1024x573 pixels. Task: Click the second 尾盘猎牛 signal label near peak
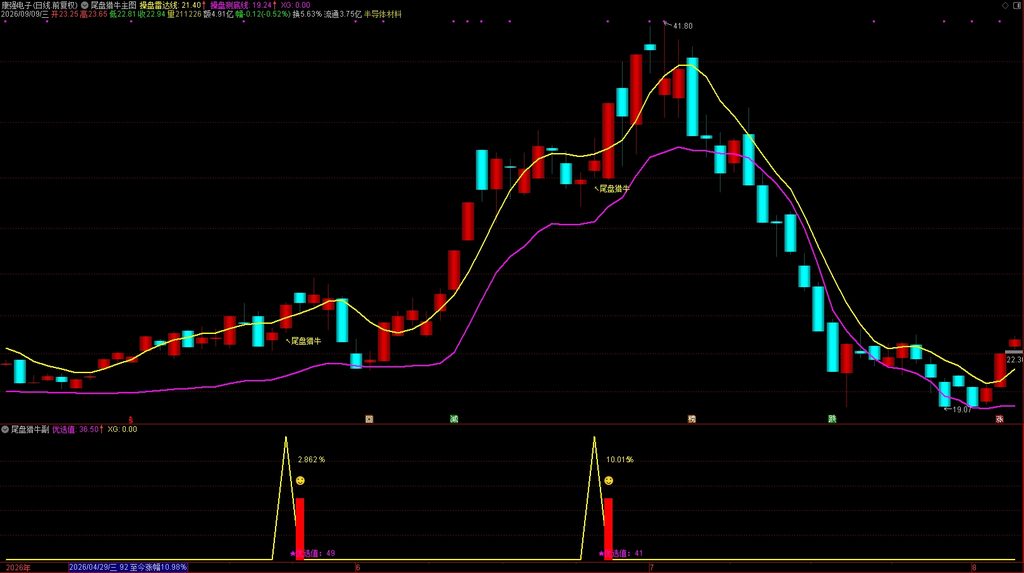(615, 189)
